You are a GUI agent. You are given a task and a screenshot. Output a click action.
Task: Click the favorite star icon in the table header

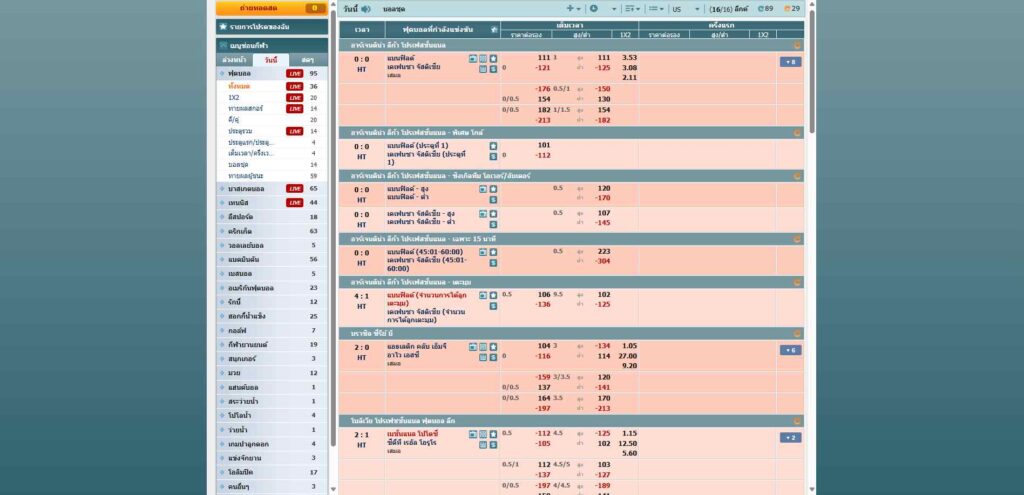click(x=493, y=30)
